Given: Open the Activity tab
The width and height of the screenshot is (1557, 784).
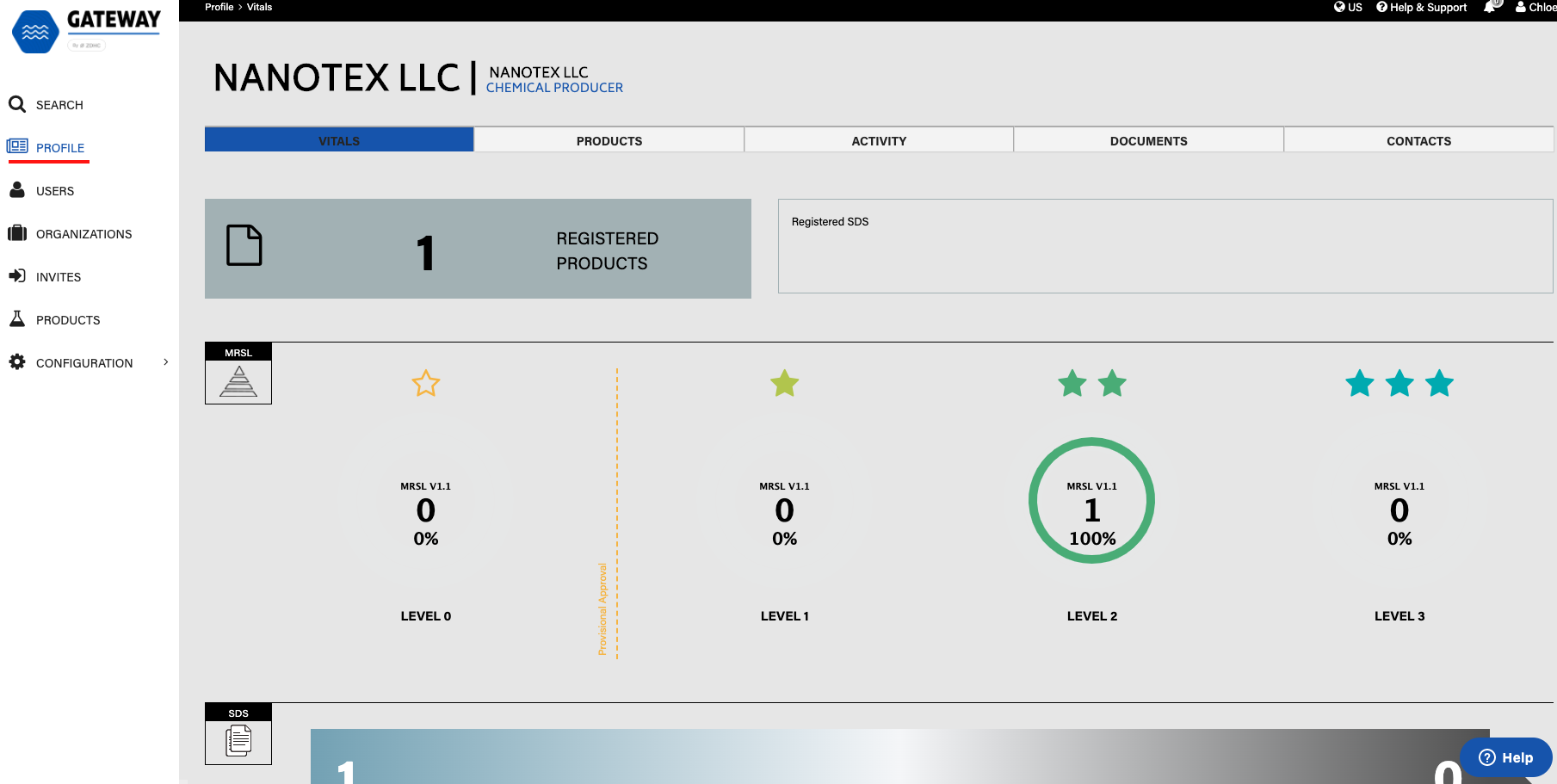Looking at the screenshot, I should [879, 140].
